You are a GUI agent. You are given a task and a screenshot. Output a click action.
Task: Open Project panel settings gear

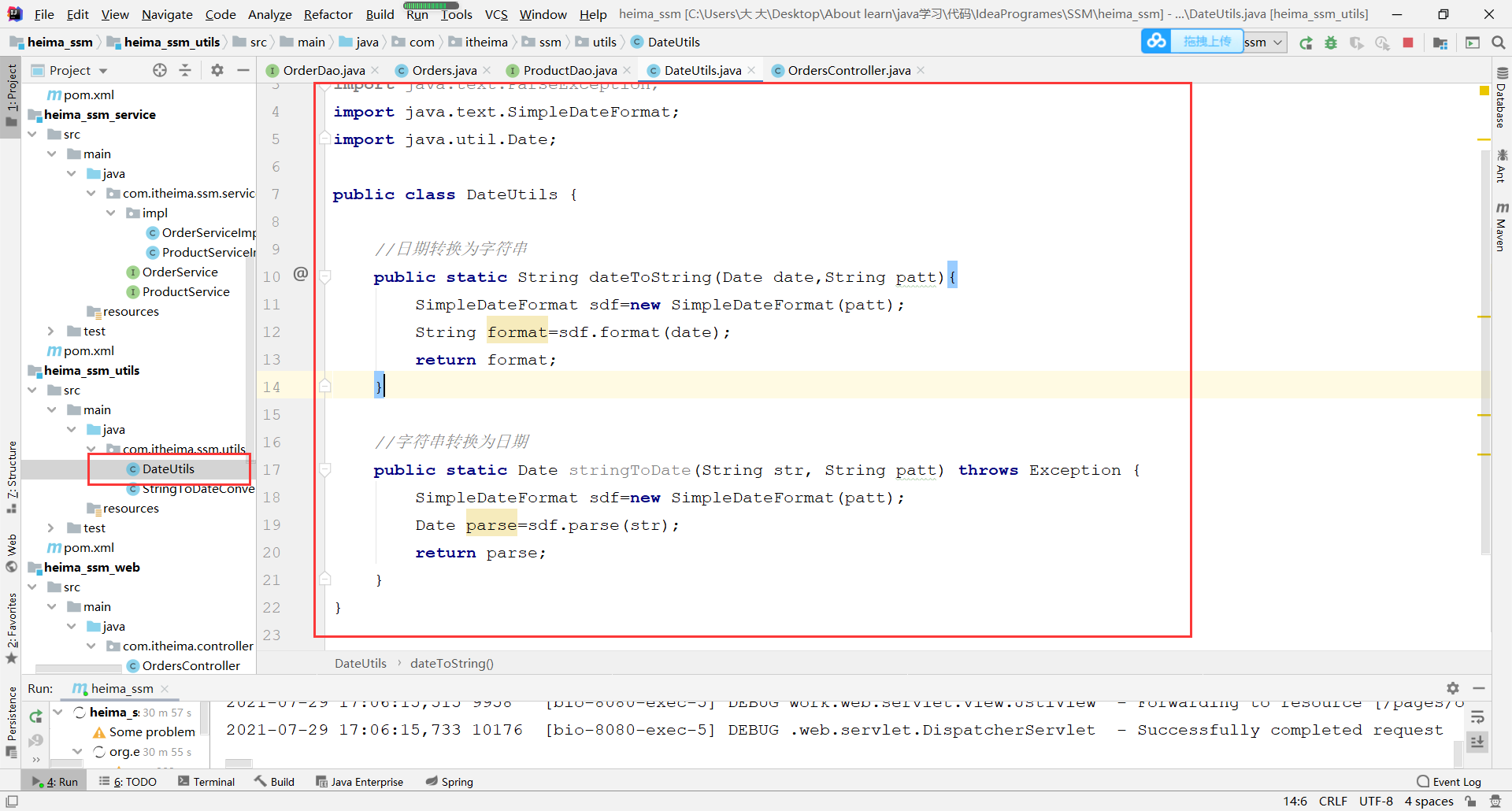click(217, 70)
